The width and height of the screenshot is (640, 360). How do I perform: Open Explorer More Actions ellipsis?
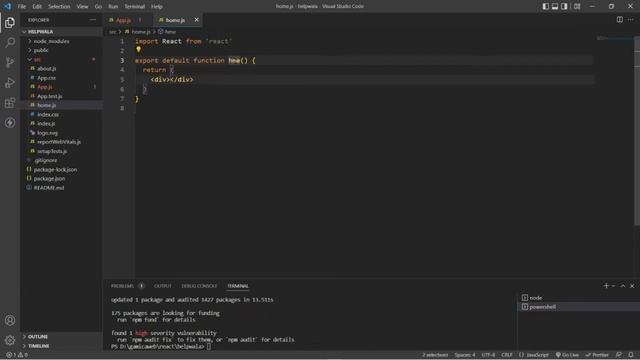tap(93, 20)
